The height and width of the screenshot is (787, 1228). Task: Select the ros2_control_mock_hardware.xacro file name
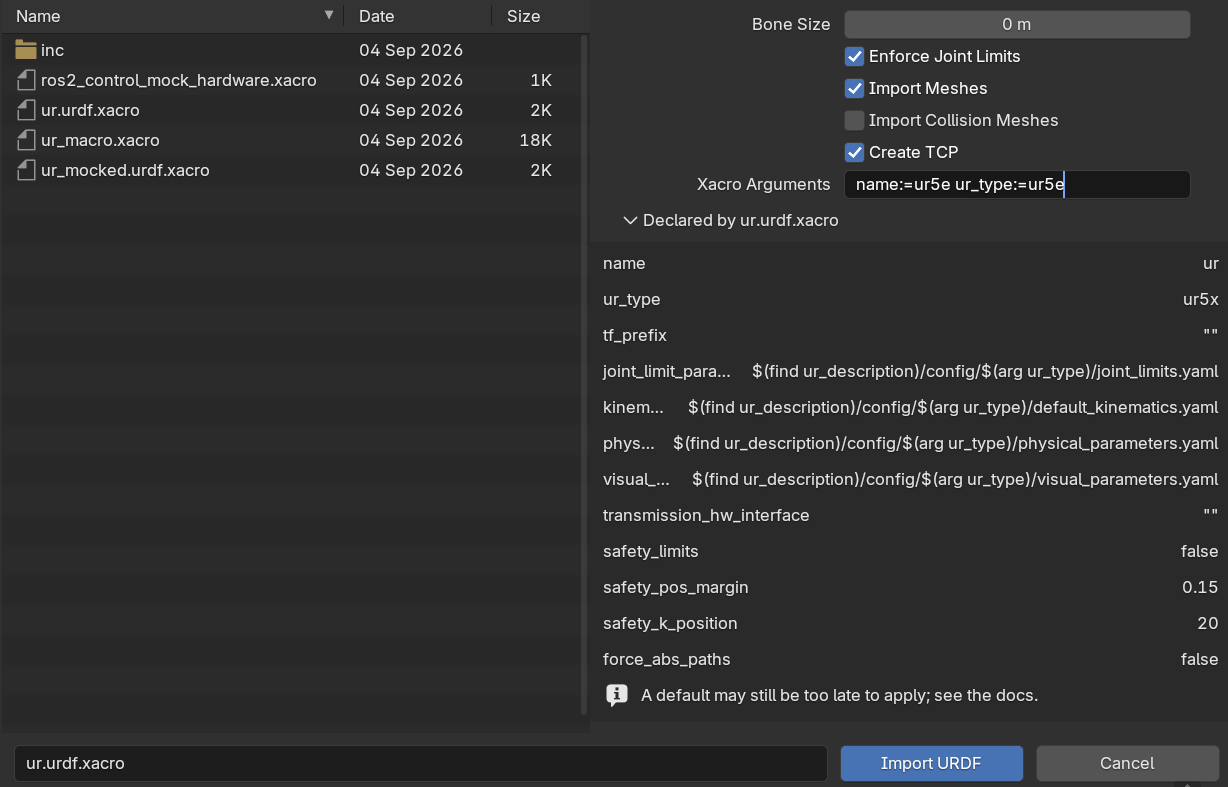pos(179,80)
